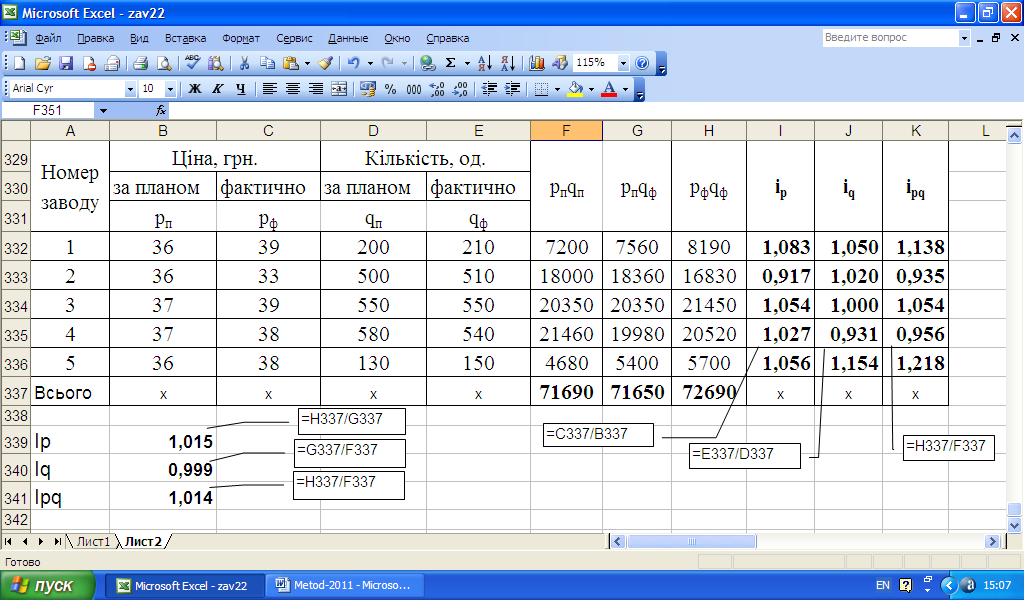This screenshot has height=600, width=1024.
Task: Open the Правка menu
Action: [x=95, y=39]
